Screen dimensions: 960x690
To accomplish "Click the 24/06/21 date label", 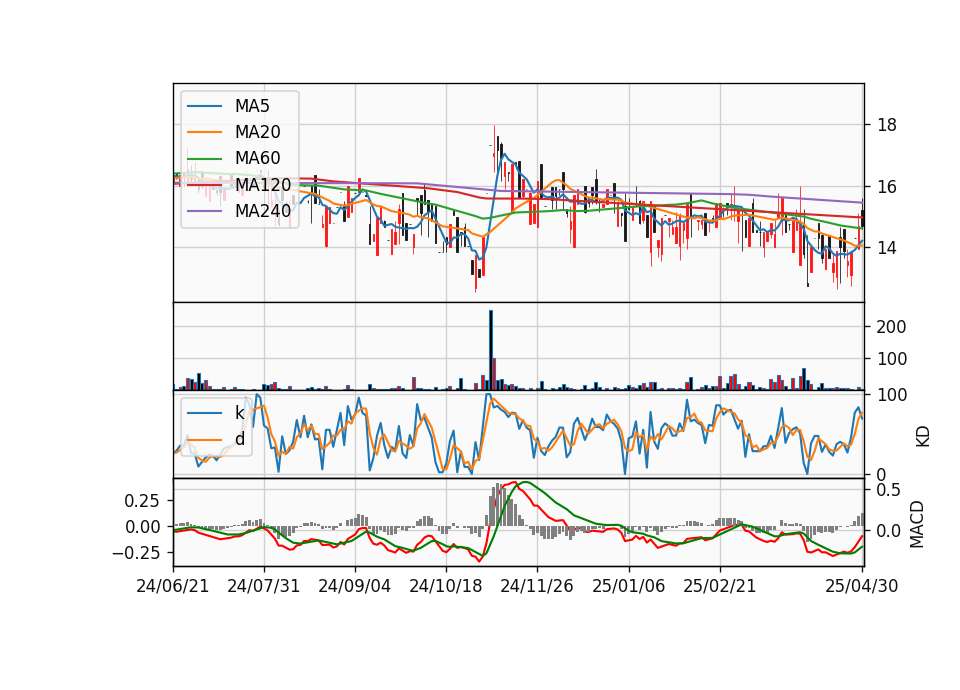I will [173, 586].
